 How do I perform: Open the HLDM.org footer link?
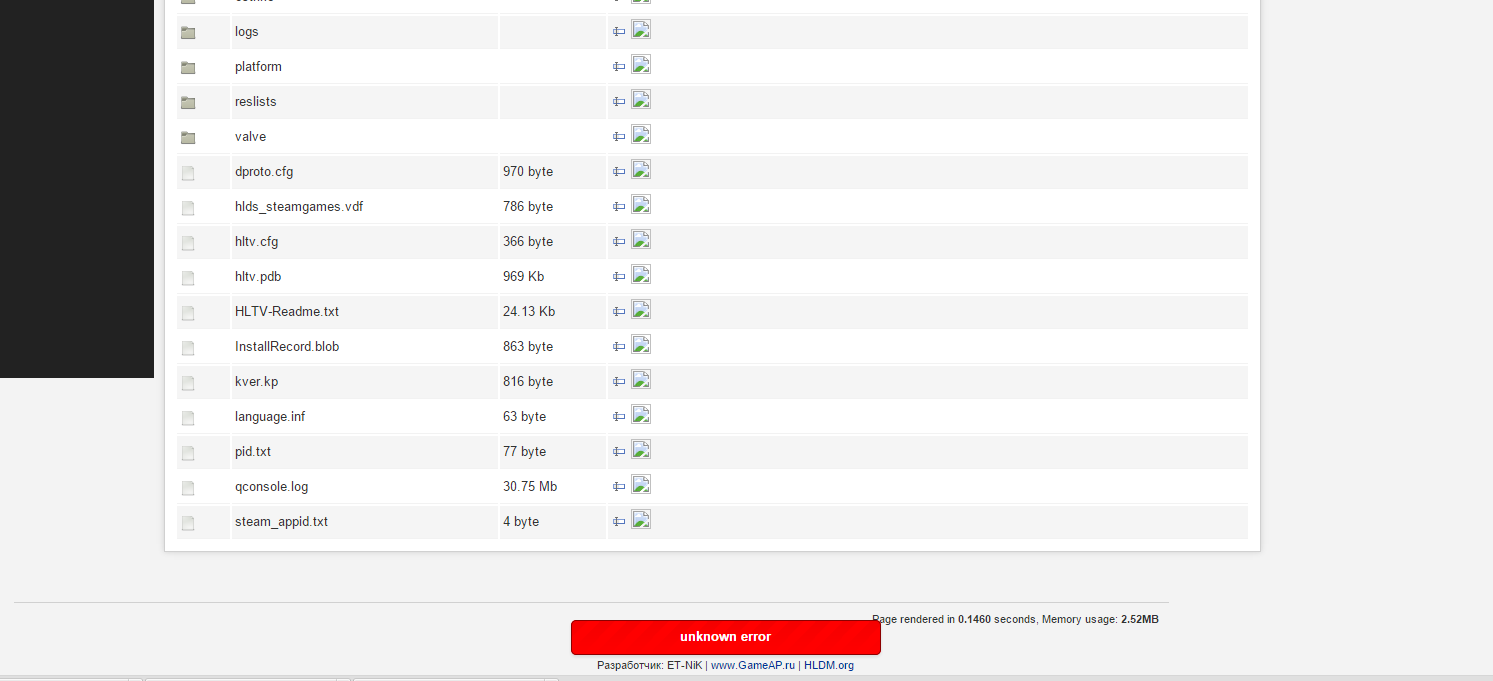coord(828,665)
